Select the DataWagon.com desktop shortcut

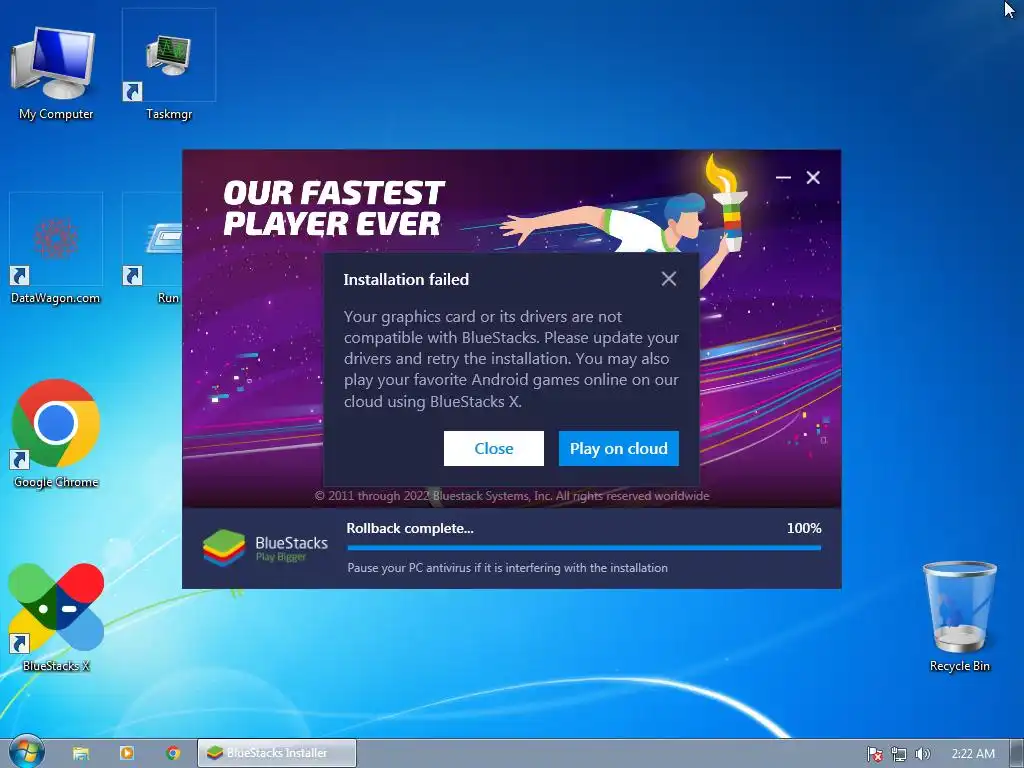click(x=56, y=249)
